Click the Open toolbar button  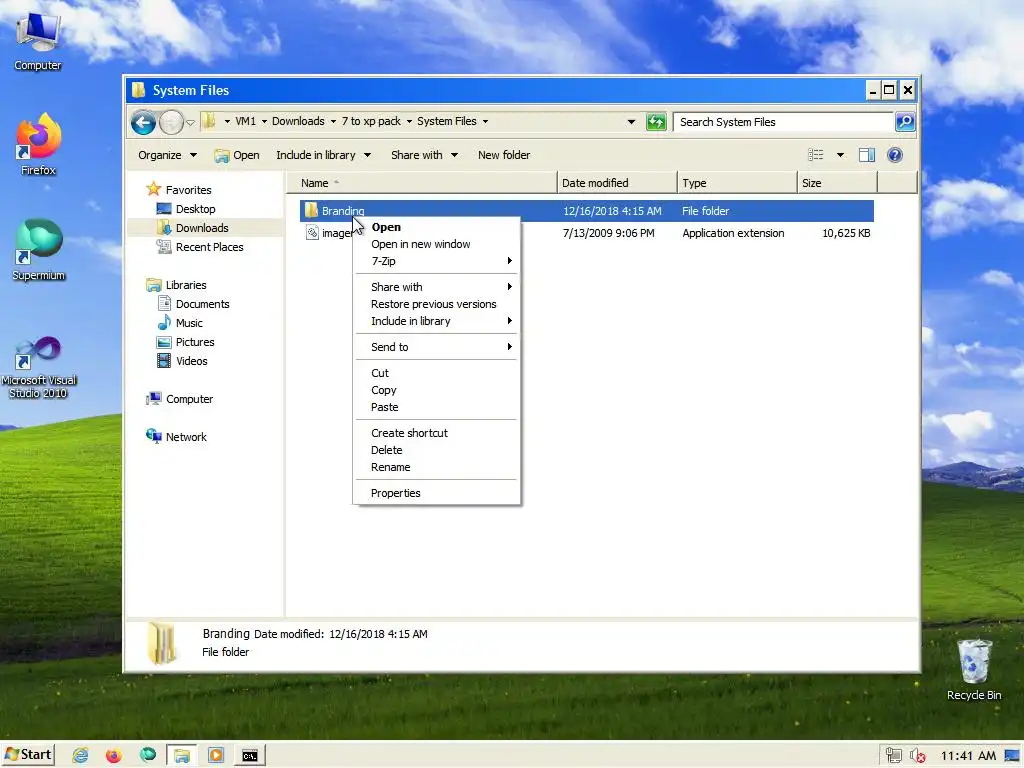click(236, 155)
